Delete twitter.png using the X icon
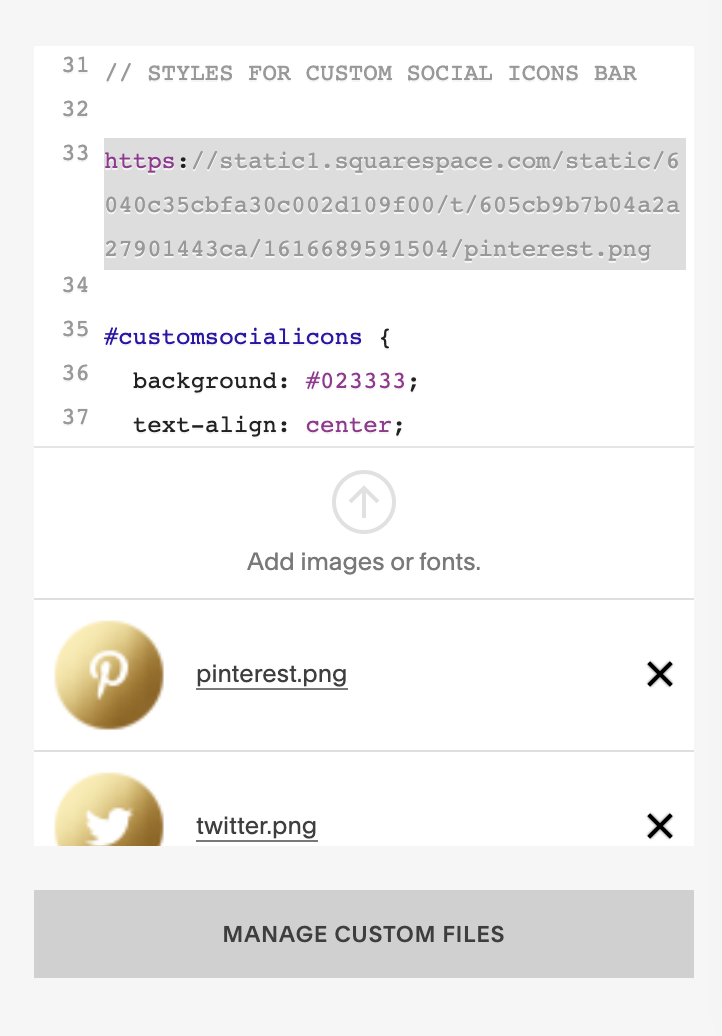This screenshot has height=1036, width=722. (x=660, y=826)
